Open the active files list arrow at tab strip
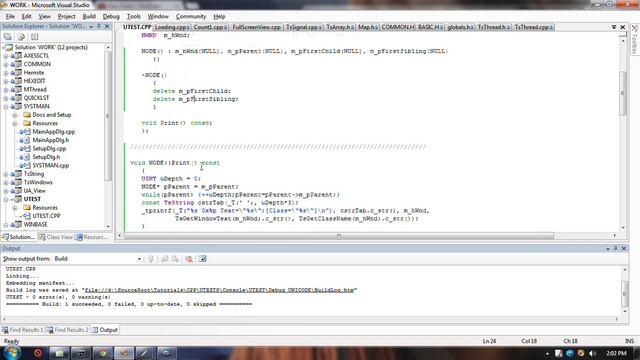The image size is (640, 360). [x=614, y=27]
